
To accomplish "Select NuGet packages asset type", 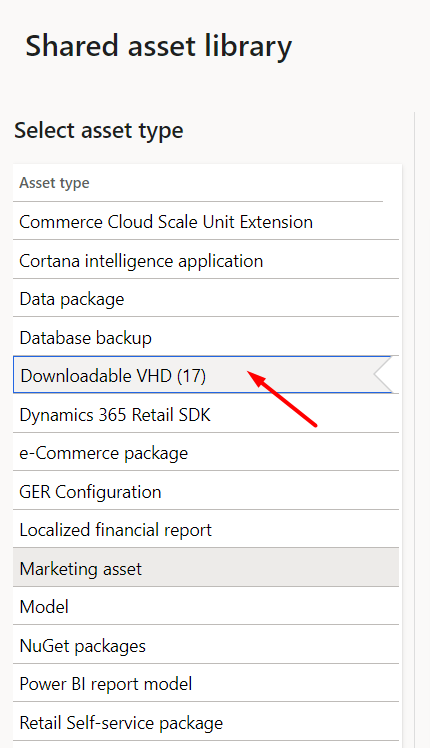I will 206,645.
